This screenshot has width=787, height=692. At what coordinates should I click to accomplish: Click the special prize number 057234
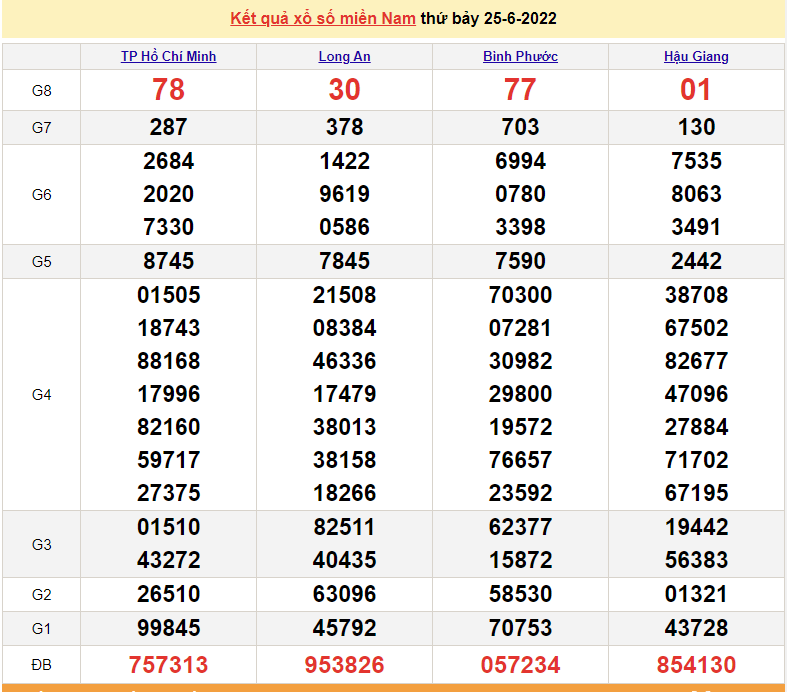click(x=520, y=665)
